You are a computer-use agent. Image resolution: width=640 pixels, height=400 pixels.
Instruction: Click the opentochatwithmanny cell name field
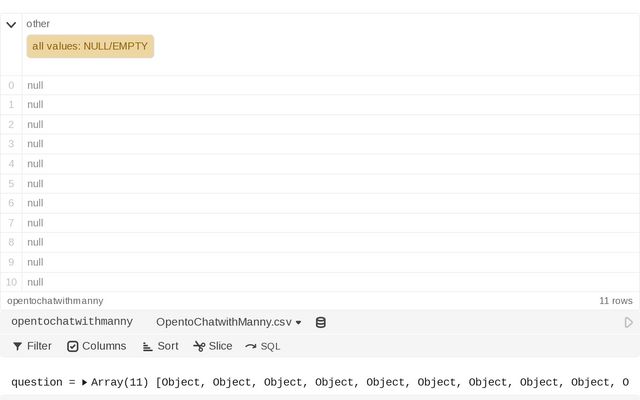pyautogui.click(x=72, y=322)
